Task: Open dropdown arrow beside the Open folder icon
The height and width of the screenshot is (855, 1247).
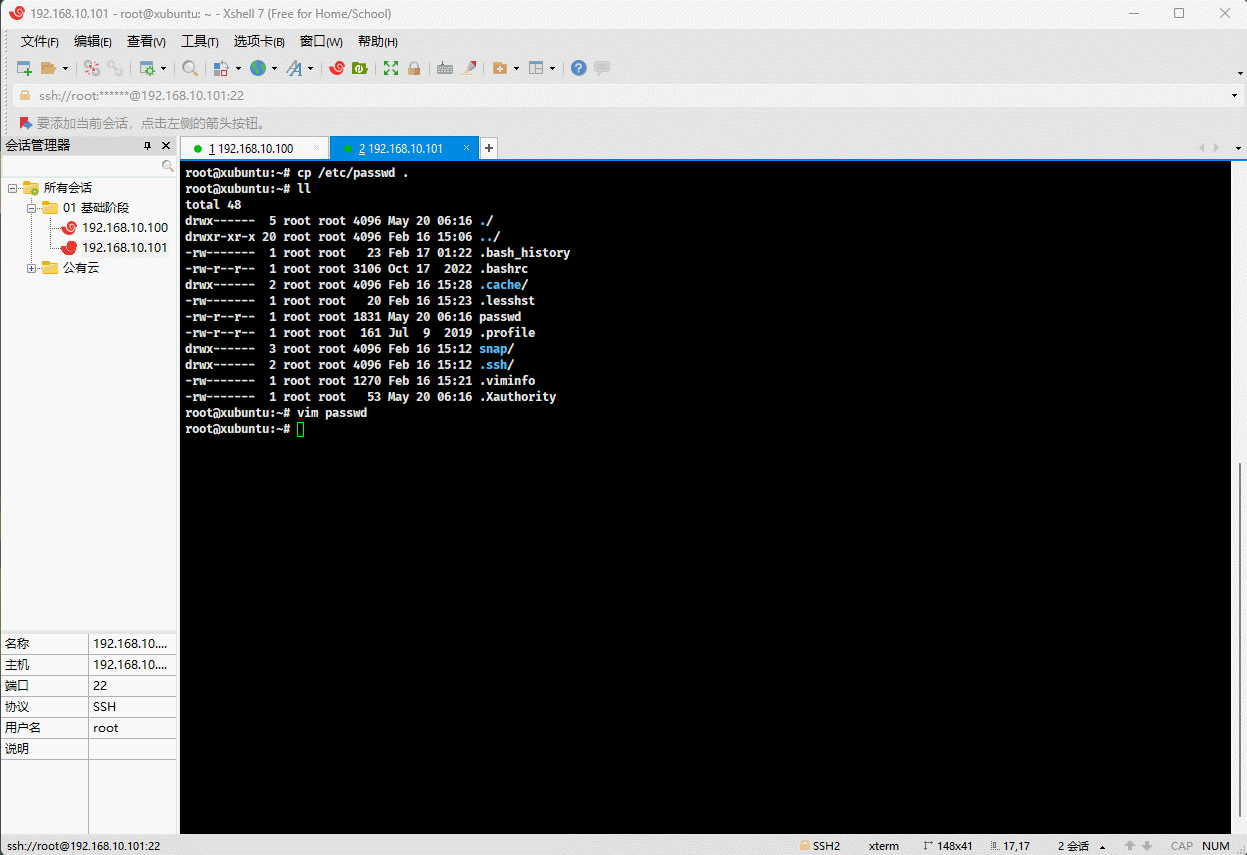Action: point(66,69)
